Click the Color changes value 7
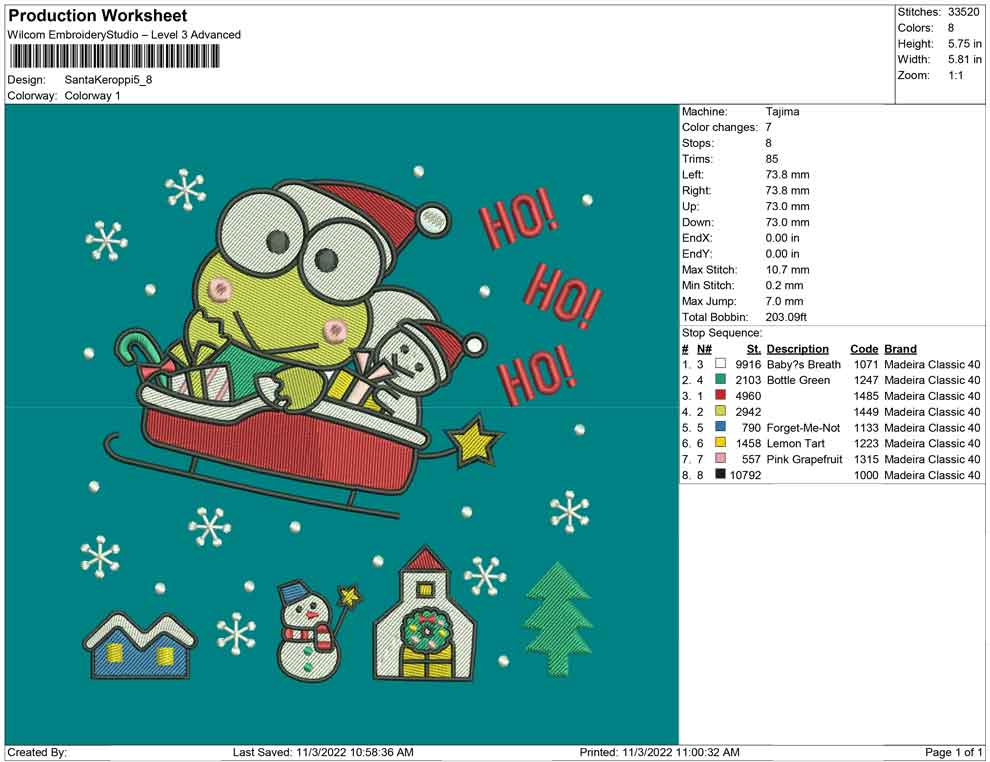Image resolution: width=990 pixels, height=762 pixels. coord(768,128)
